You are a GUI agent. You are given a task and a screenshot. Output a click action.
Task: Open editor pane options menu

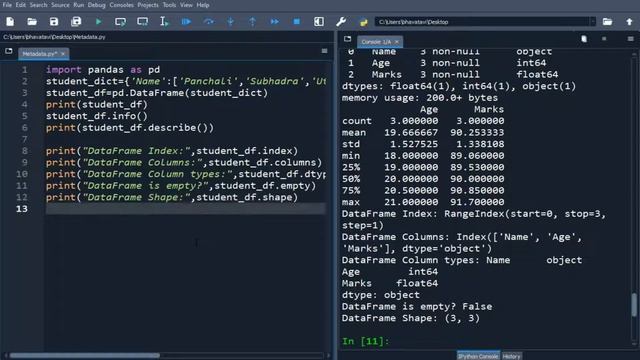324,51
